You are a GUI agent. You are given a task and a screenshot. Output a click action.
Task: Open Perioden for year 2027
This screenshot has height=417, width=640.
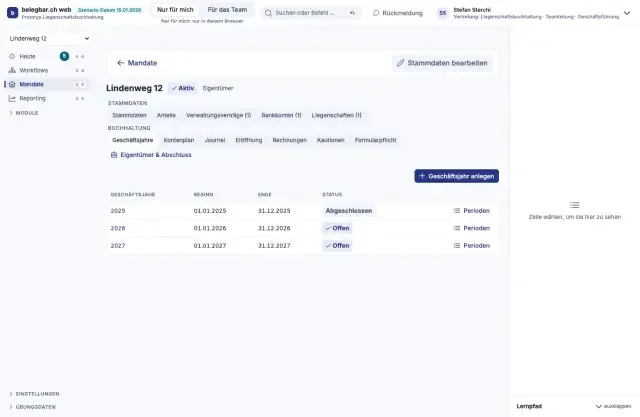[x=471, y=246]
